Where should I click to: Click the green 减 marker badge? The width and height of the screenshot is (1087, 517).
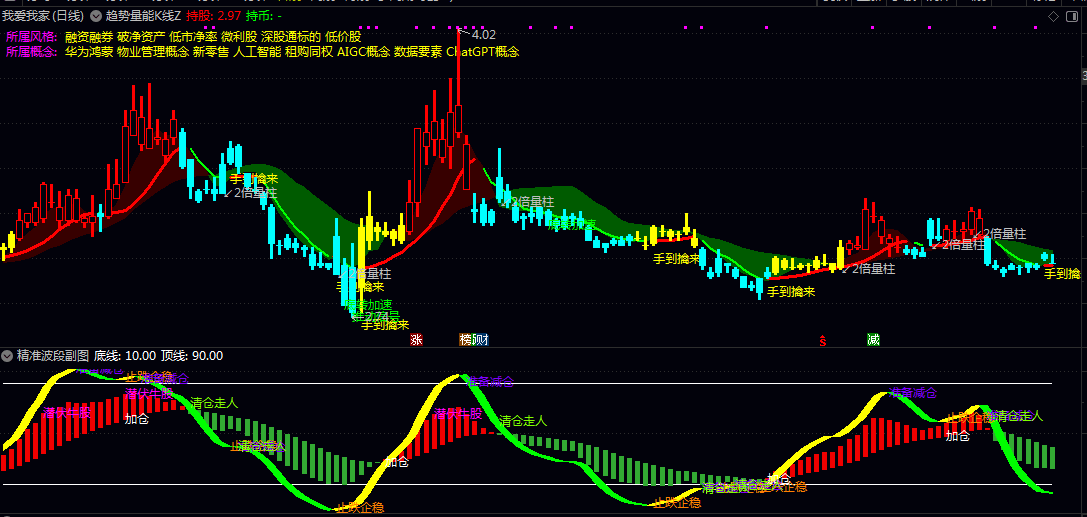[873, 340]
